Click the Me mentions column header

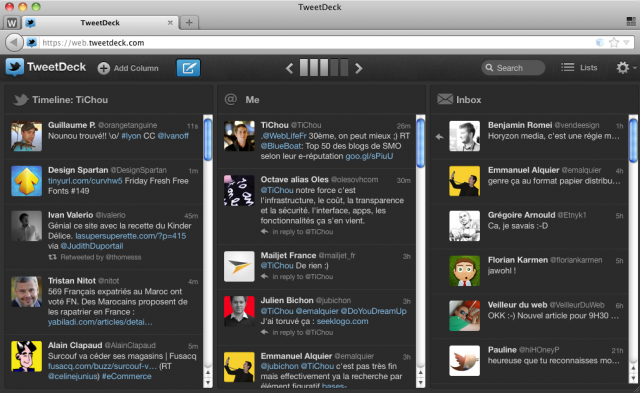(321, 100)
